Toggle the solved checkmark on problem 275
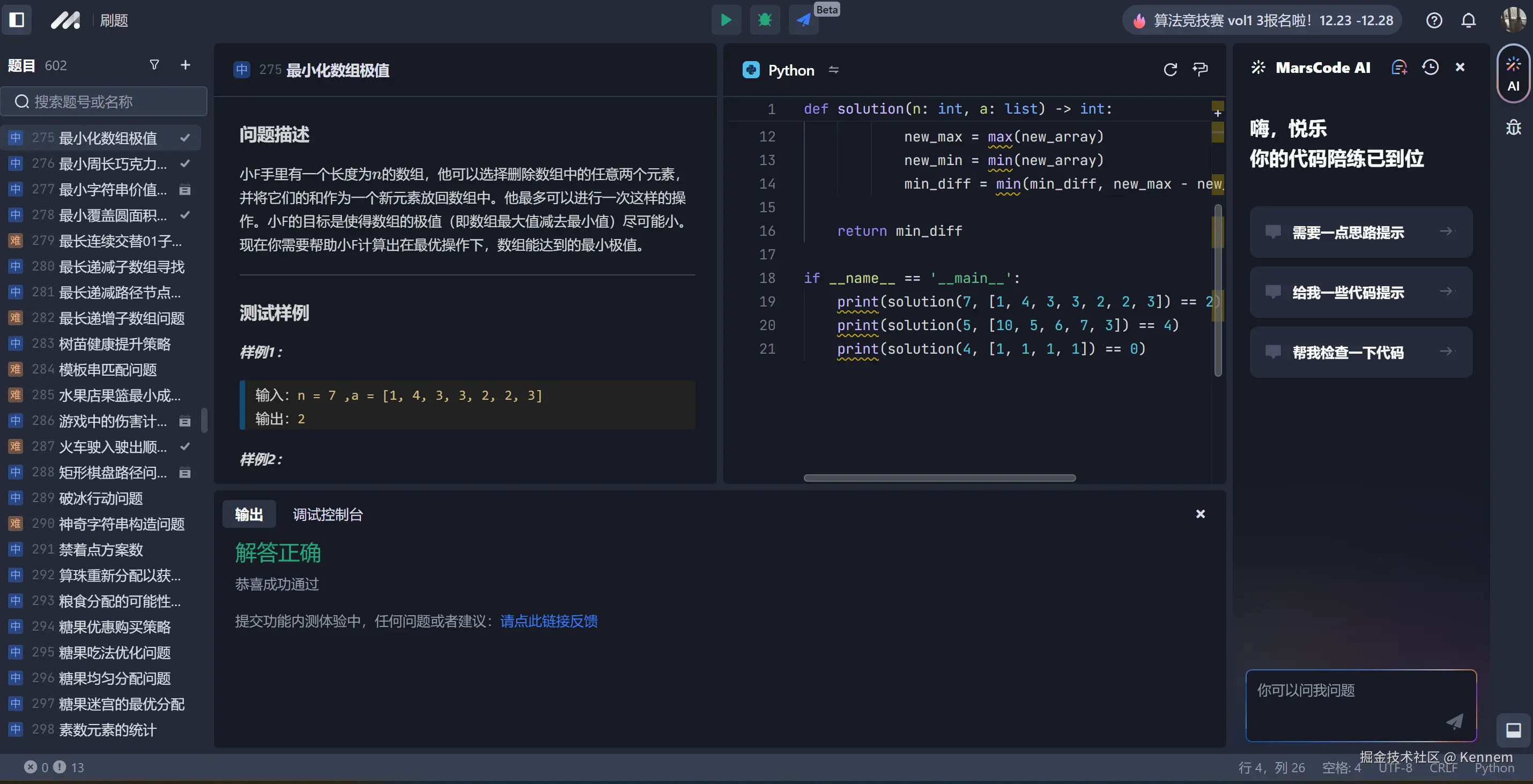The image size is (1533, 784). point(185,137)
